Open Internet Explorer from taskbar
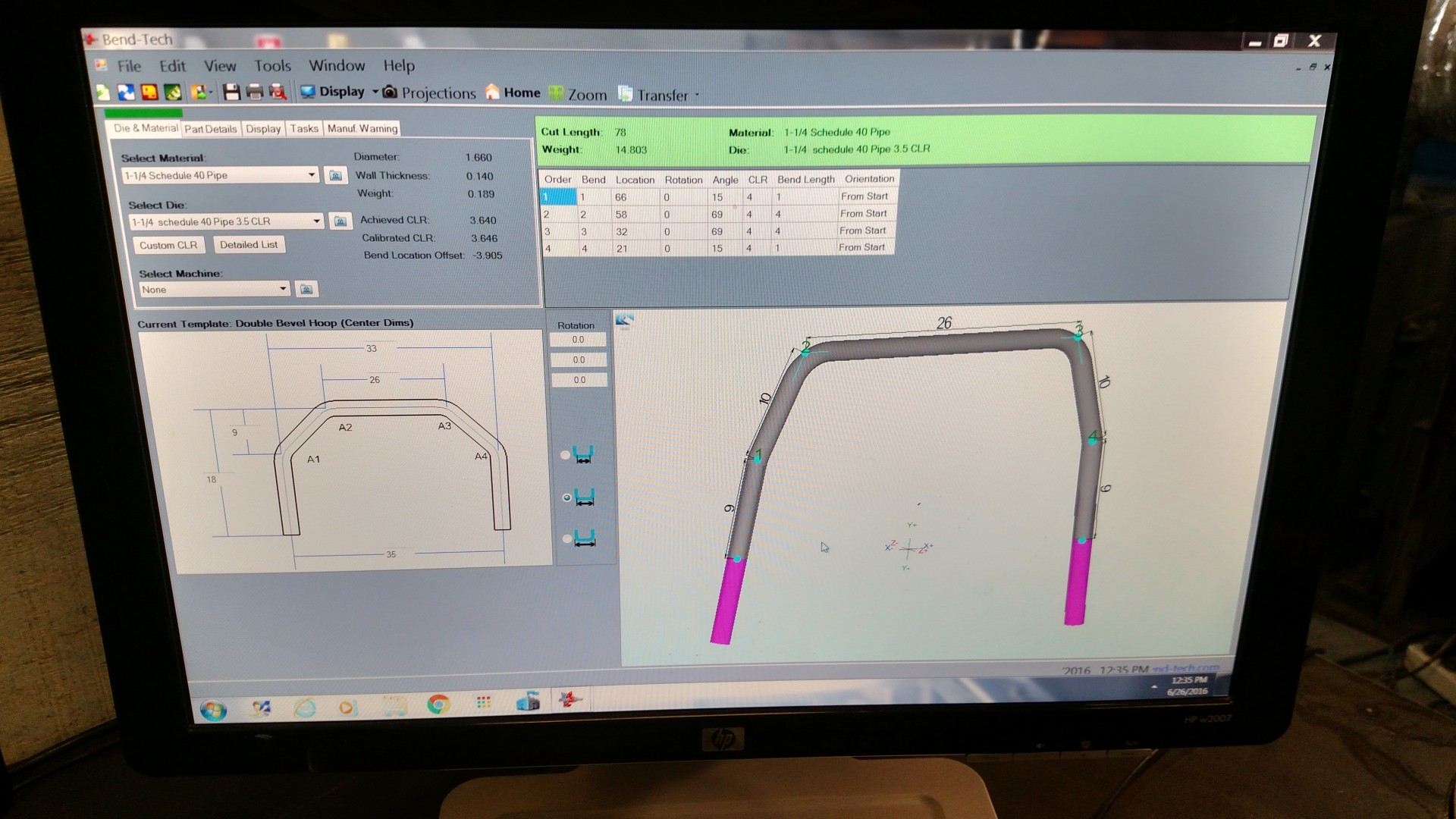The image size is (1456, 819). click(x=305, y=708)
